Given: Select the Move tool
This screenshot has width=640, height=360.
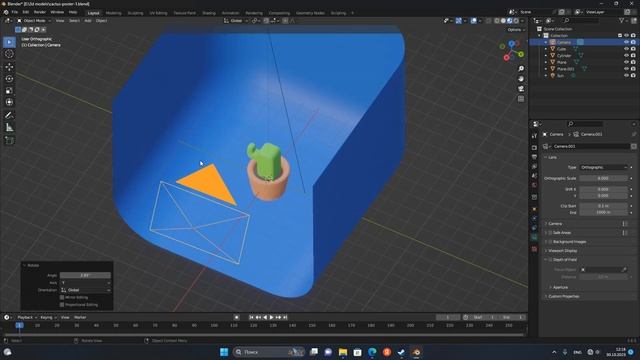Looking at the screenshot, I should [x=9, y=67].
